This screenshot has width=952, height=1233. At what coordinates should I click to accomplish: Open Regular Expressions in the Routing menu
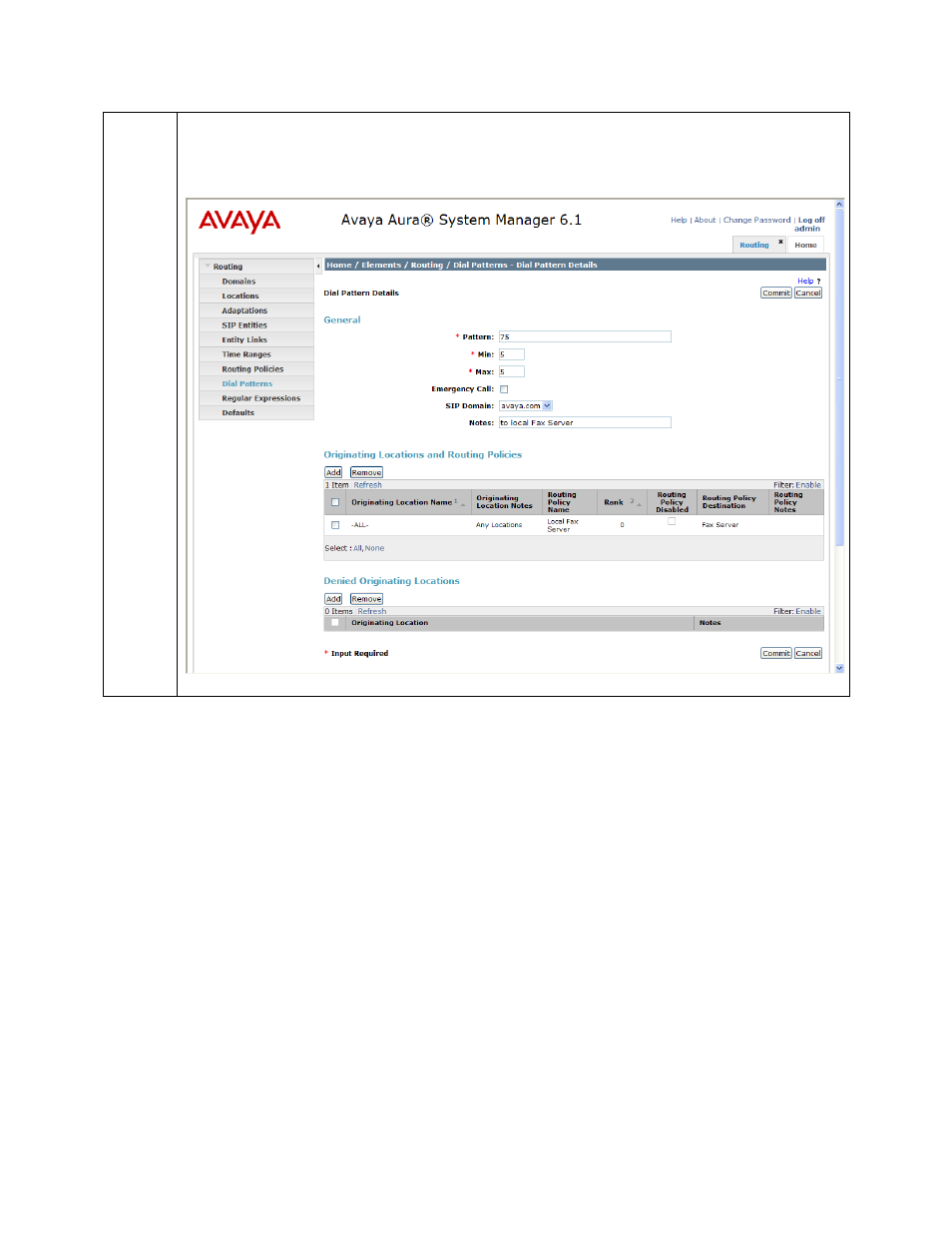(x=260, y=398)
